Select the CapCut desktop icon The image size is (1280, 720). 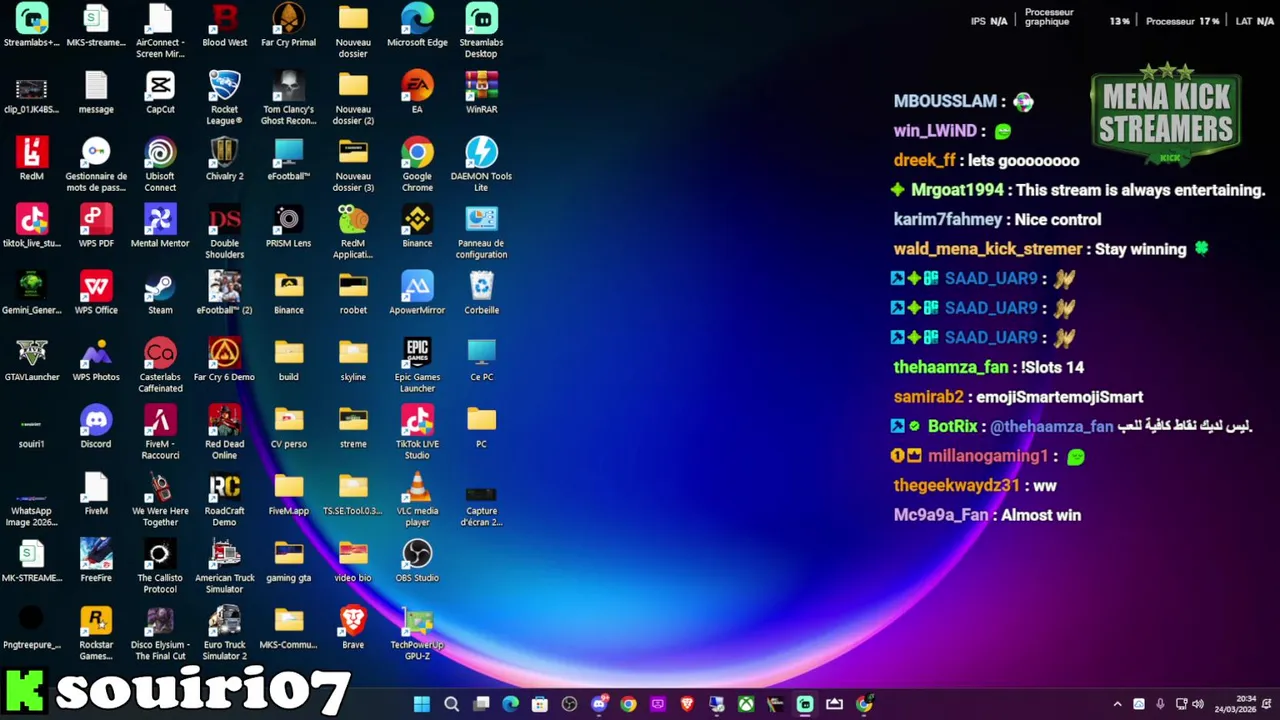(x=160, y=93)
